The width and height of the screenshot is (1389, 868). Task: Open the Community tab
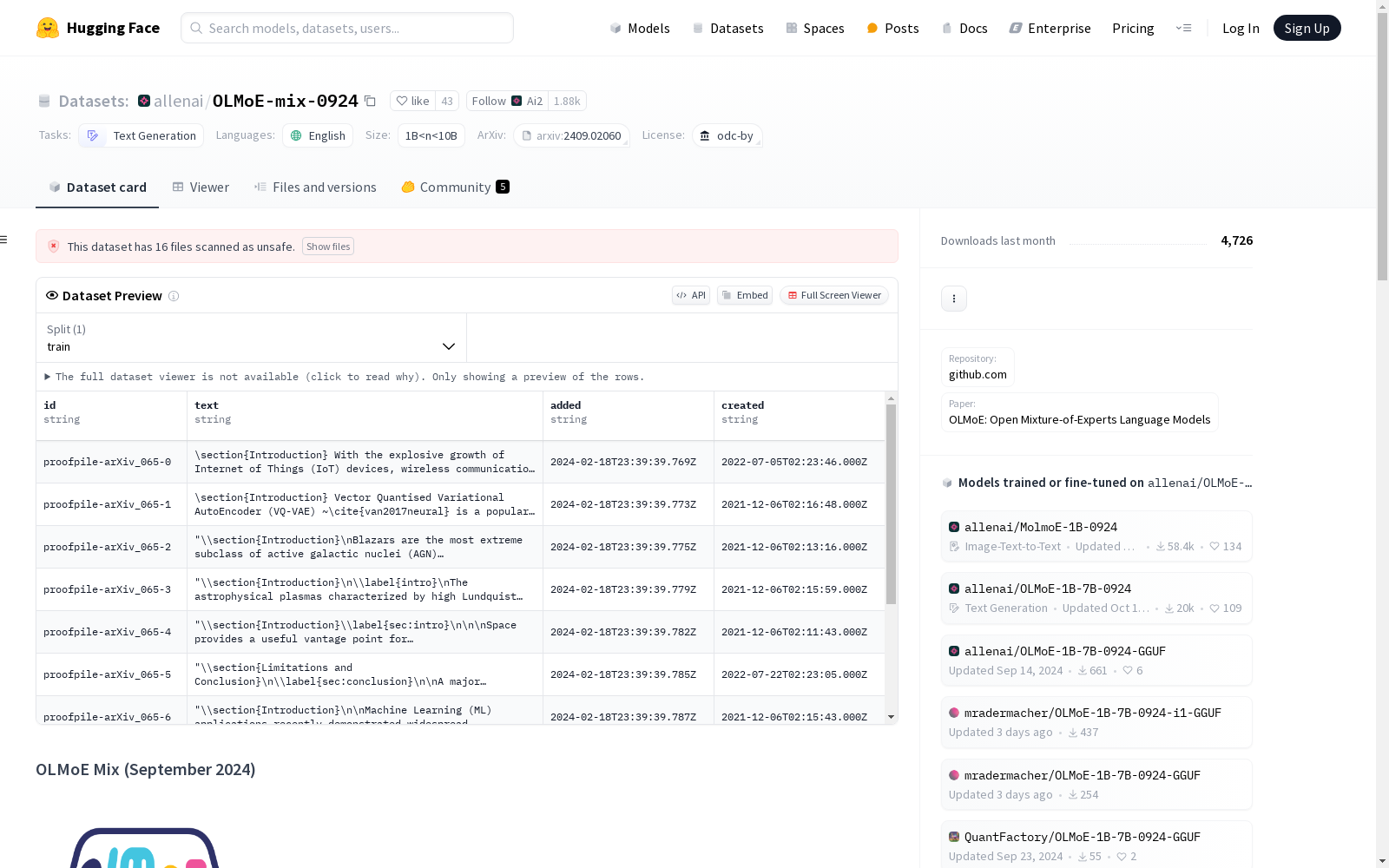[x=456, y=187]
